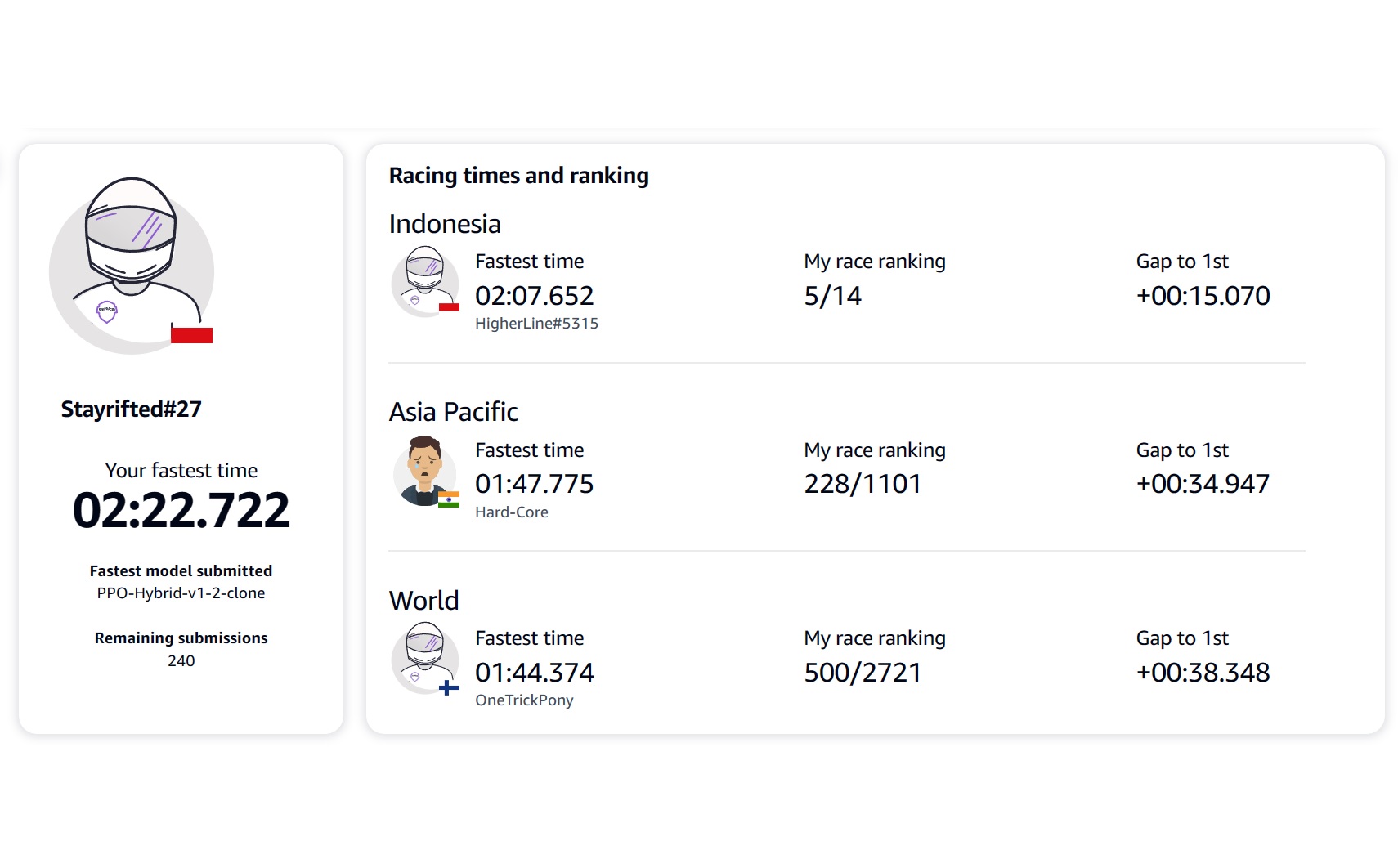Click your fastest time 02:22.722

[181, 510]
